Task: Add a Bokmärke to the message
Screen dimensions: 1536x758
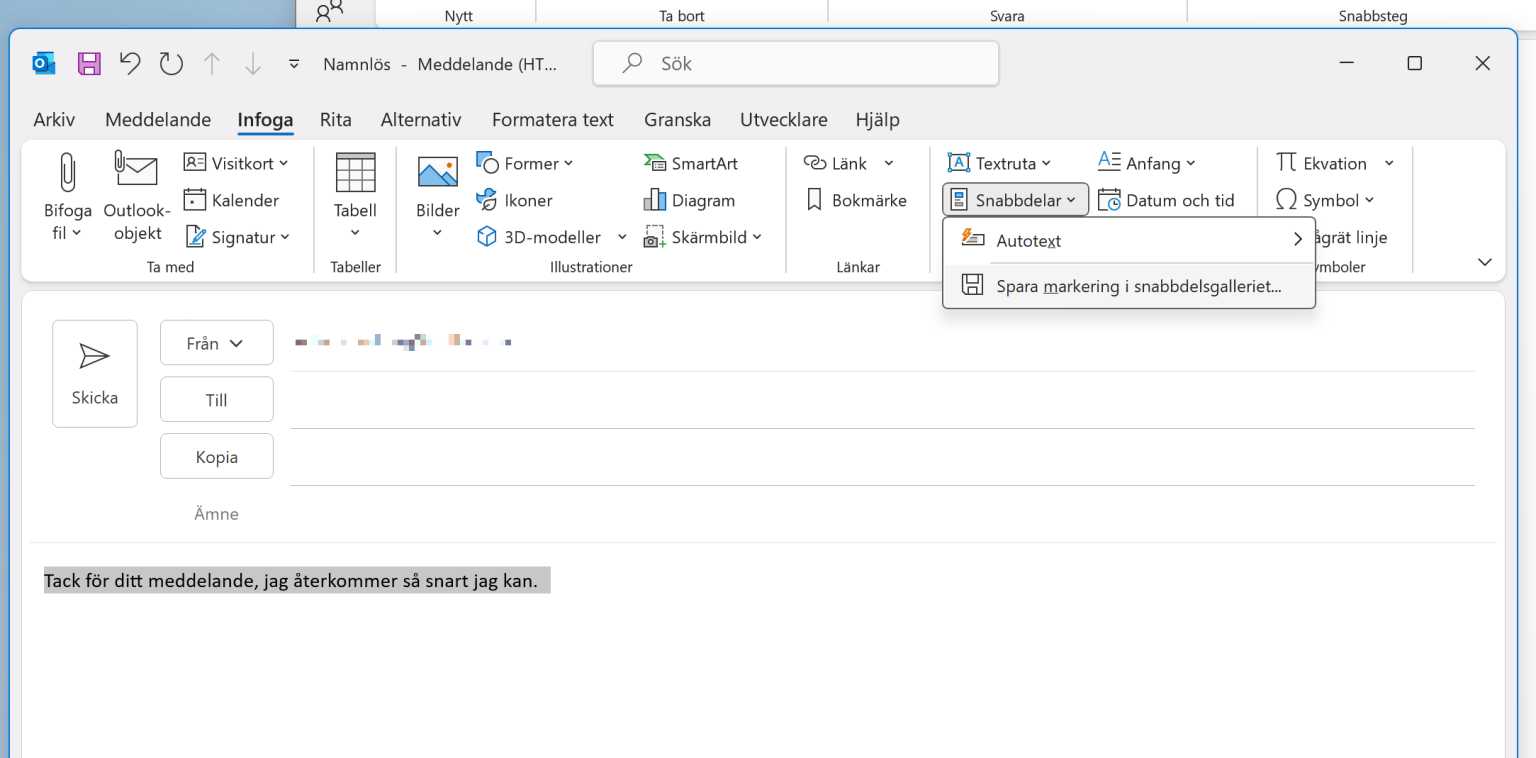Action: coord(857,199)
